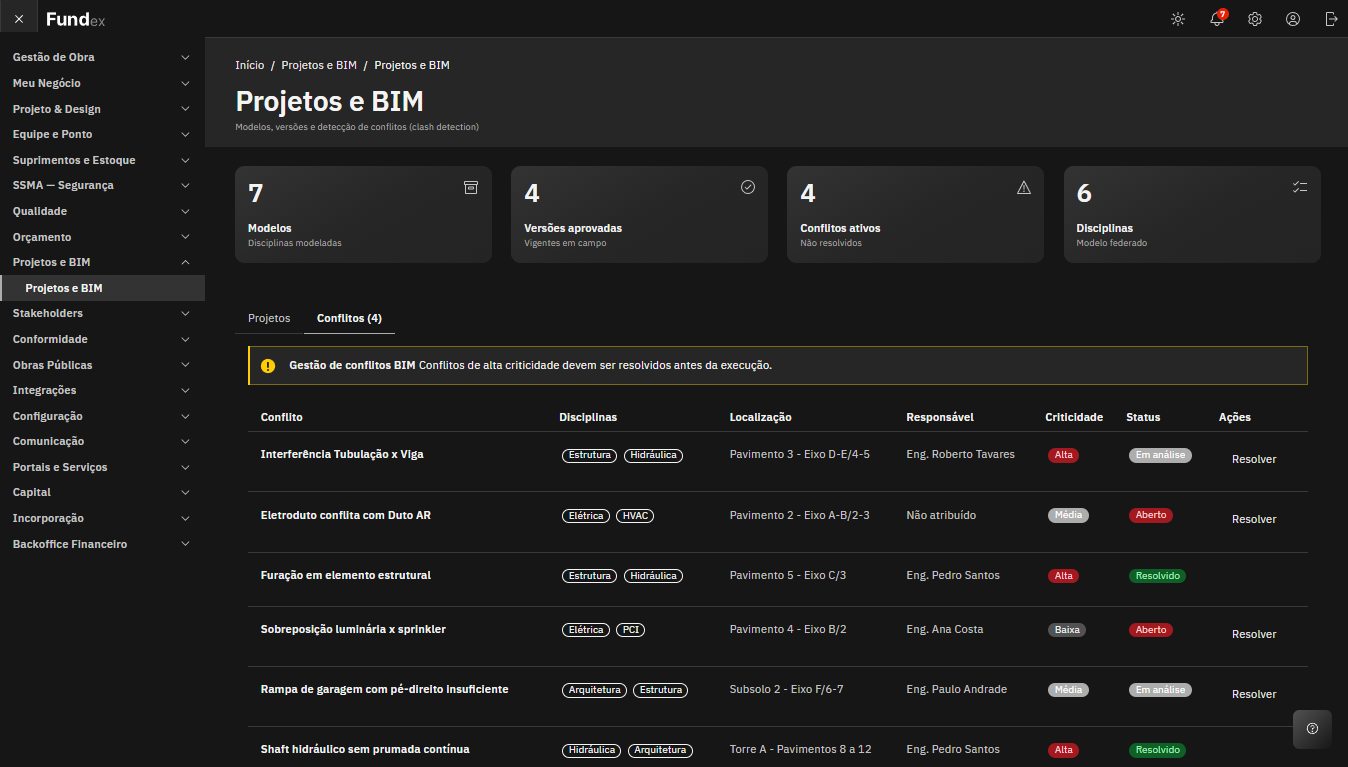
Task: Click Eng. Roberto Tavares responsible name
Action: 960,454
